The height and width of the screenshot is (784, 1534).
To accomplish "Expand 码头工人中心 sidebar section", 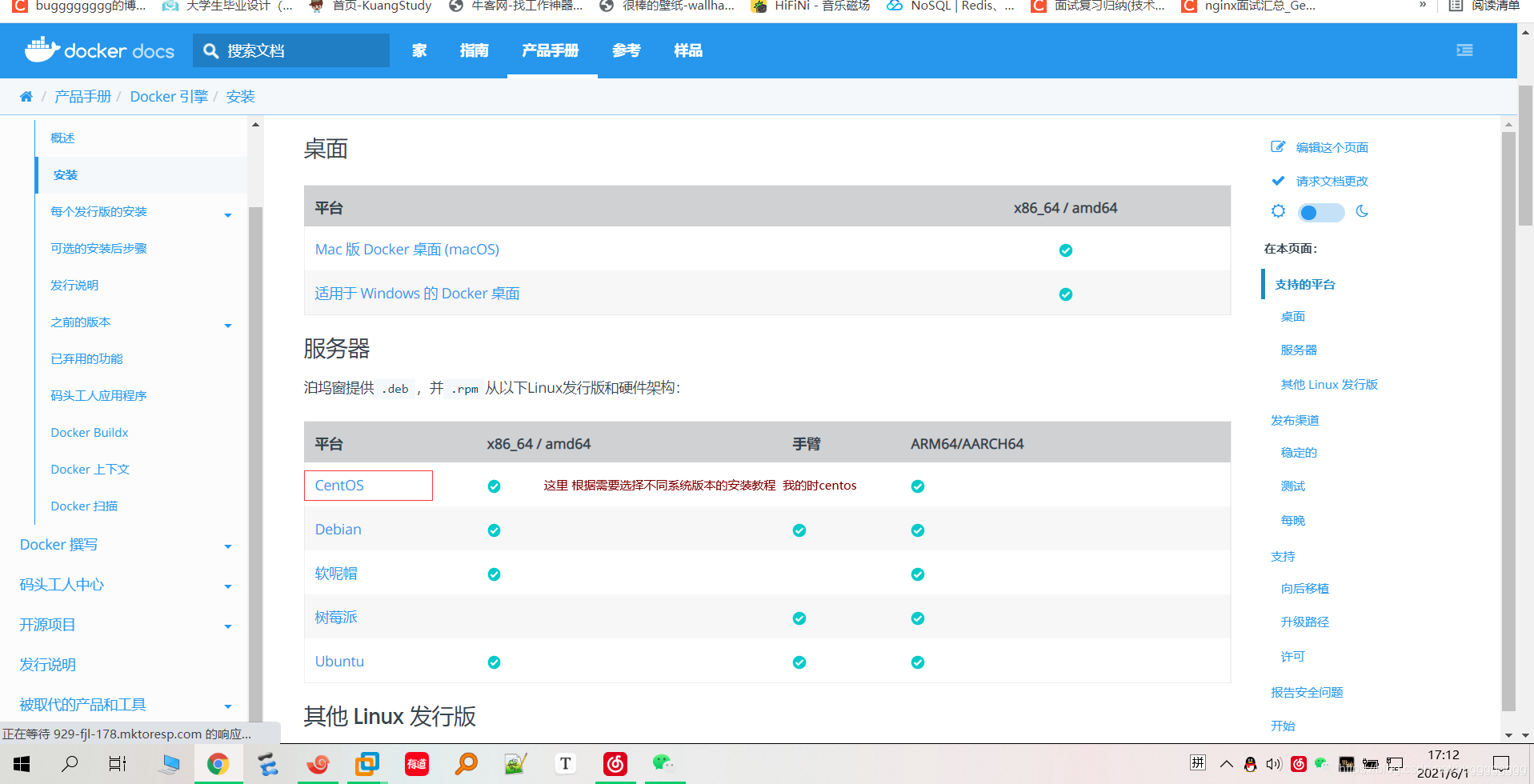I will click(x=228, y=586).
